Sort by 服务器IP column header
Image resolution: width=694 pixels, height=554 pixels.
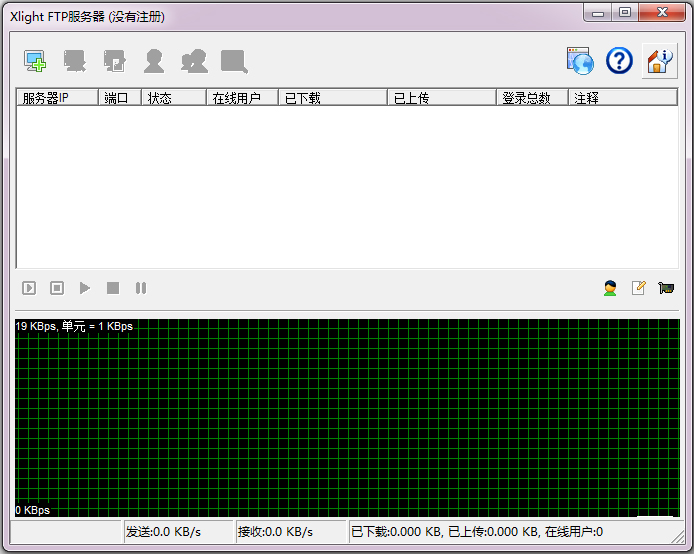57,98
